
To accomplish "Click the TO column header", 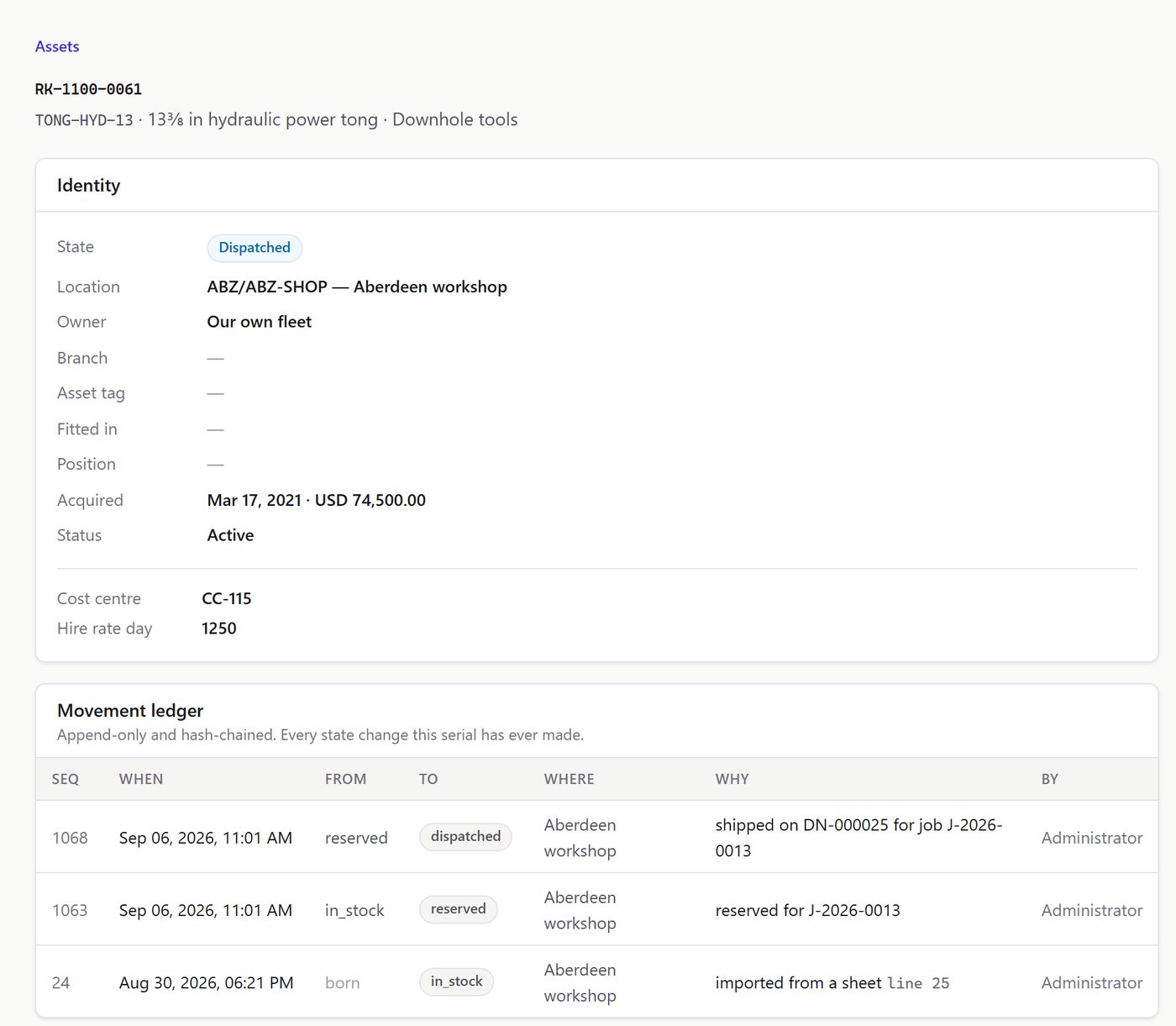I will [428, 779].
